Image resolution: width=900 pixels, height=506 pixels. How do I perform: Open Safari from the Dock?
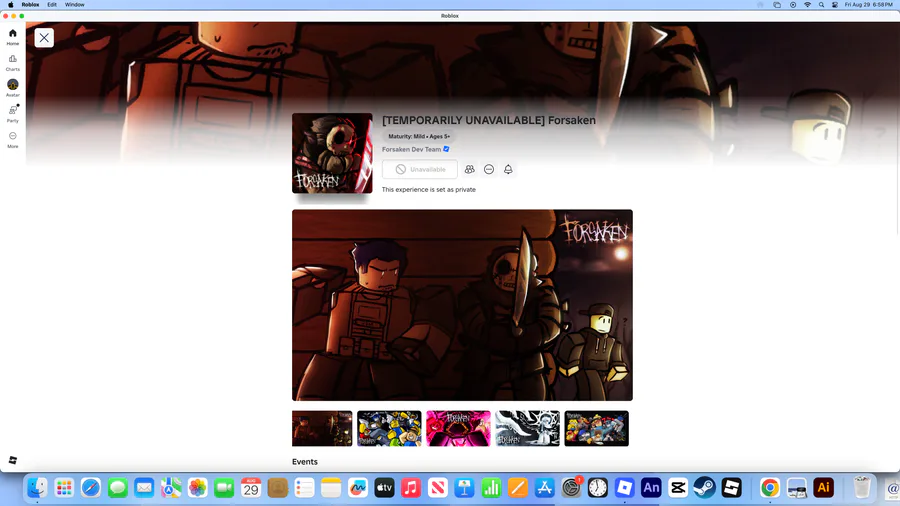pos(91,488)
